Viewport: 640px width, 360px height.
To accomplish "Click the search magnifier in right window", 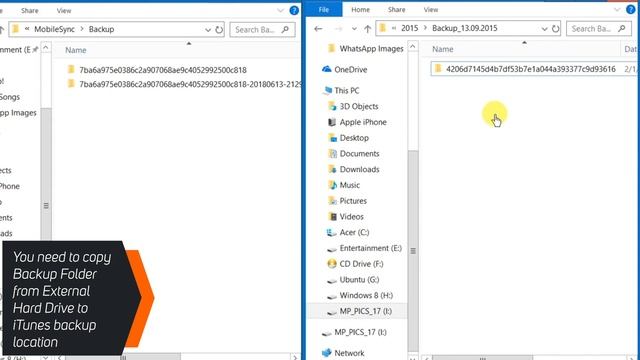I will [622, 29].
